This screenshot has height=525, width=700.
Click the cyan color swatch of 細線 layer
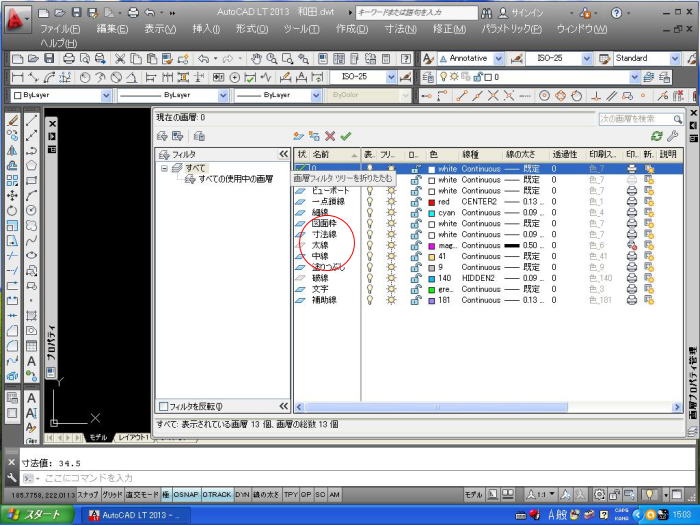(x=432, y=213)
